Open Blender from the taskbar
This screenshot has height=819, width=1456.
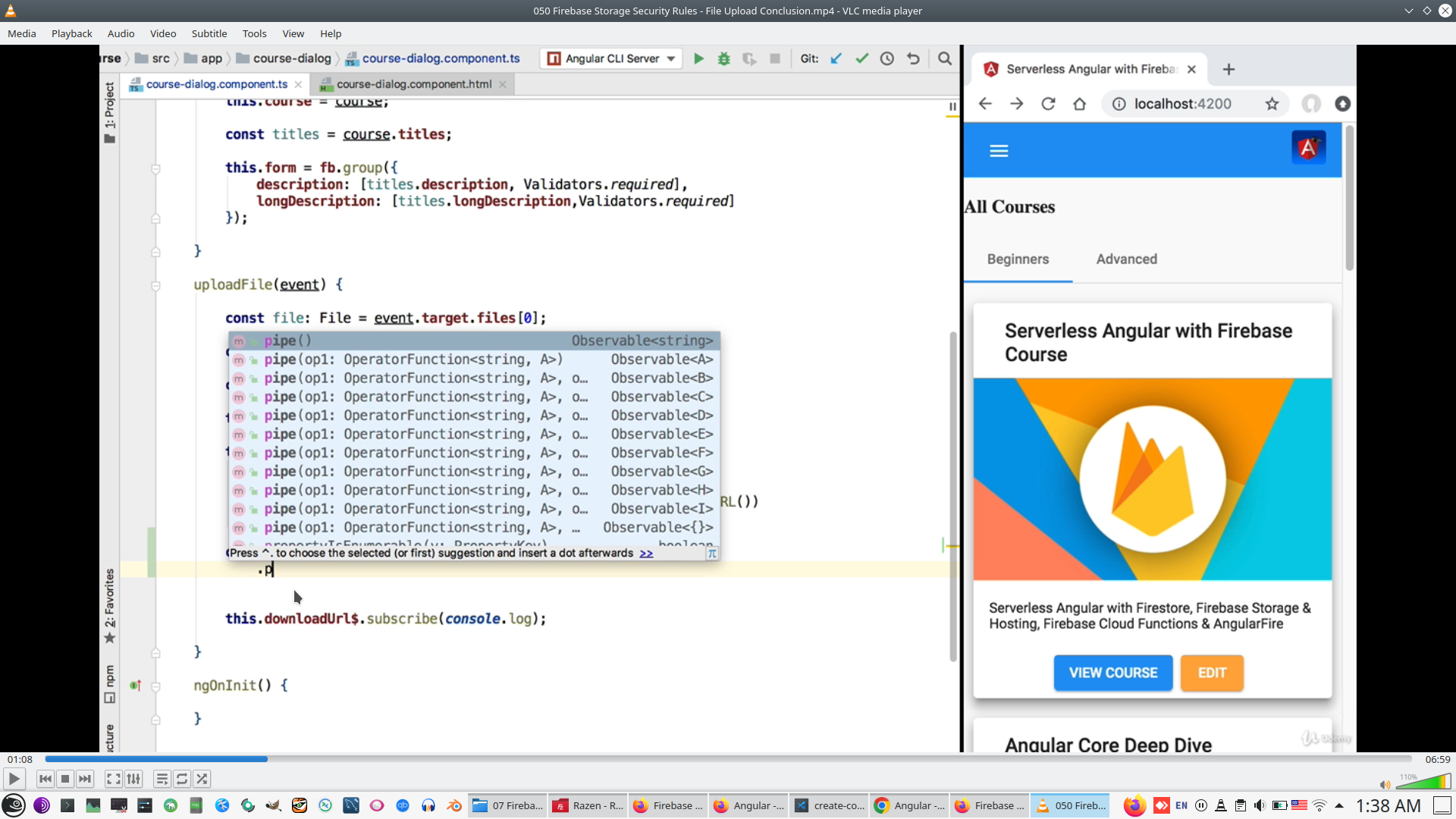[454, 806]
